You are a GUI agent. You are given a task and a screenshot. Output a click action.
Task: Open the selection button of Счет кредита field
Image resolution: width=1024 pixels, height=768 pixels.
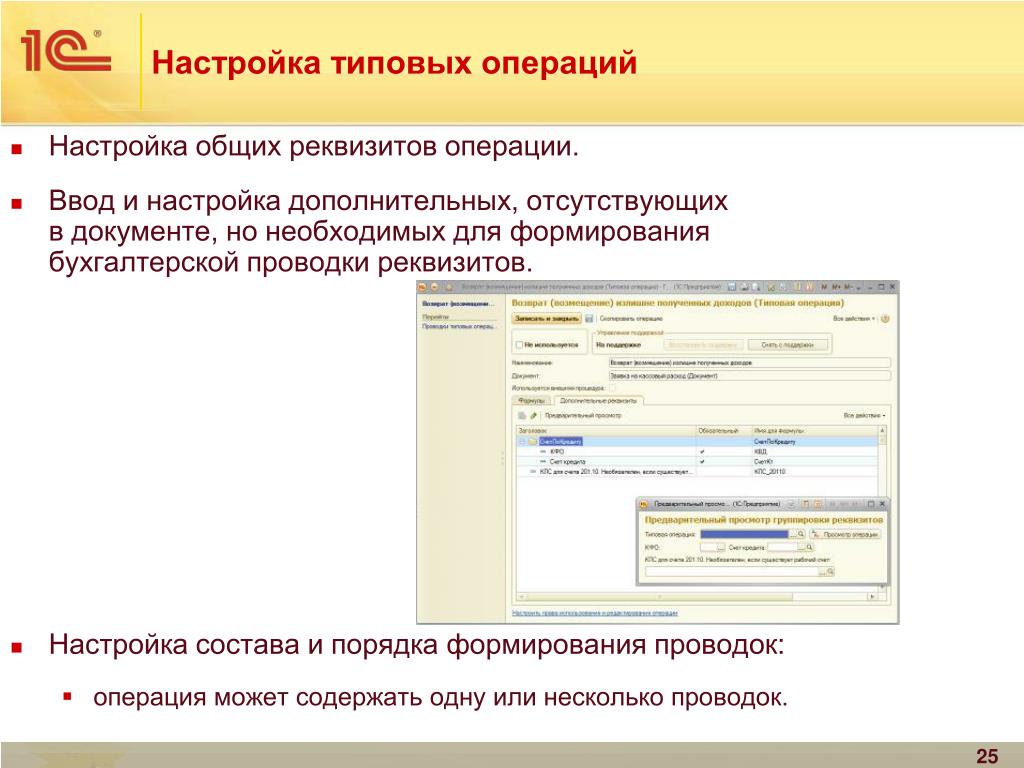click(x=801, y=547)
